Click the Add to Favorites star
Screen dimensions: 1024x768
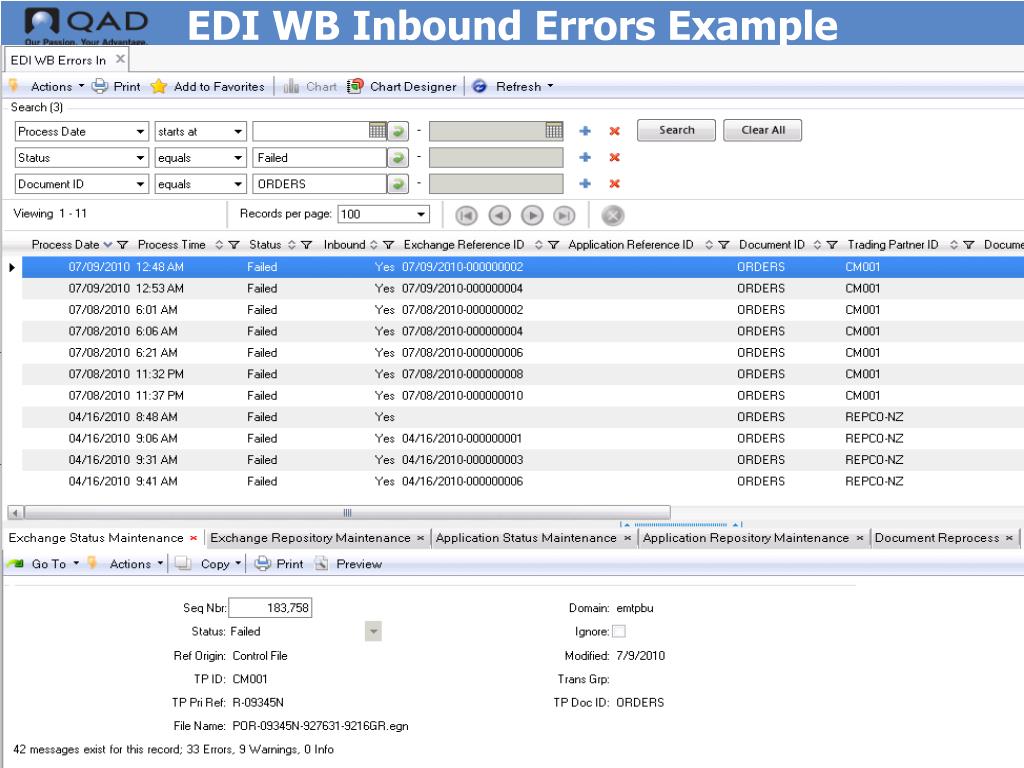tap(159, 86)
